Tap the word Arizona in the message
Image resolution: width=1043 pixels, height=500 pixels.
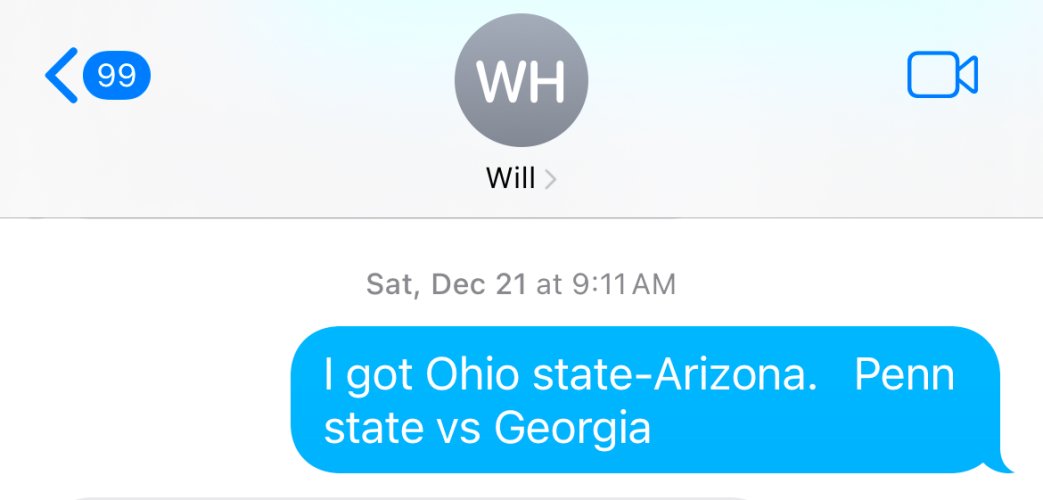point(734,375)
